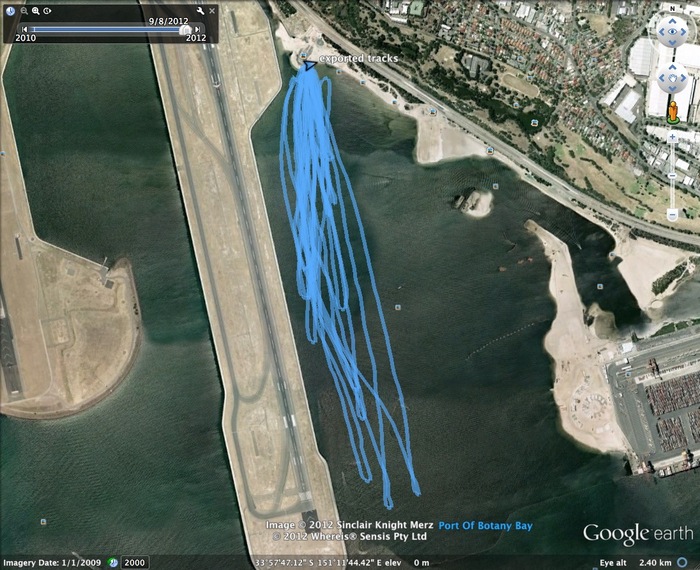The width and height of the screenshot is (700, 570).
Task: Zoom out with bottom minus button
Action: pyautogui.click(x=672, y=215)
